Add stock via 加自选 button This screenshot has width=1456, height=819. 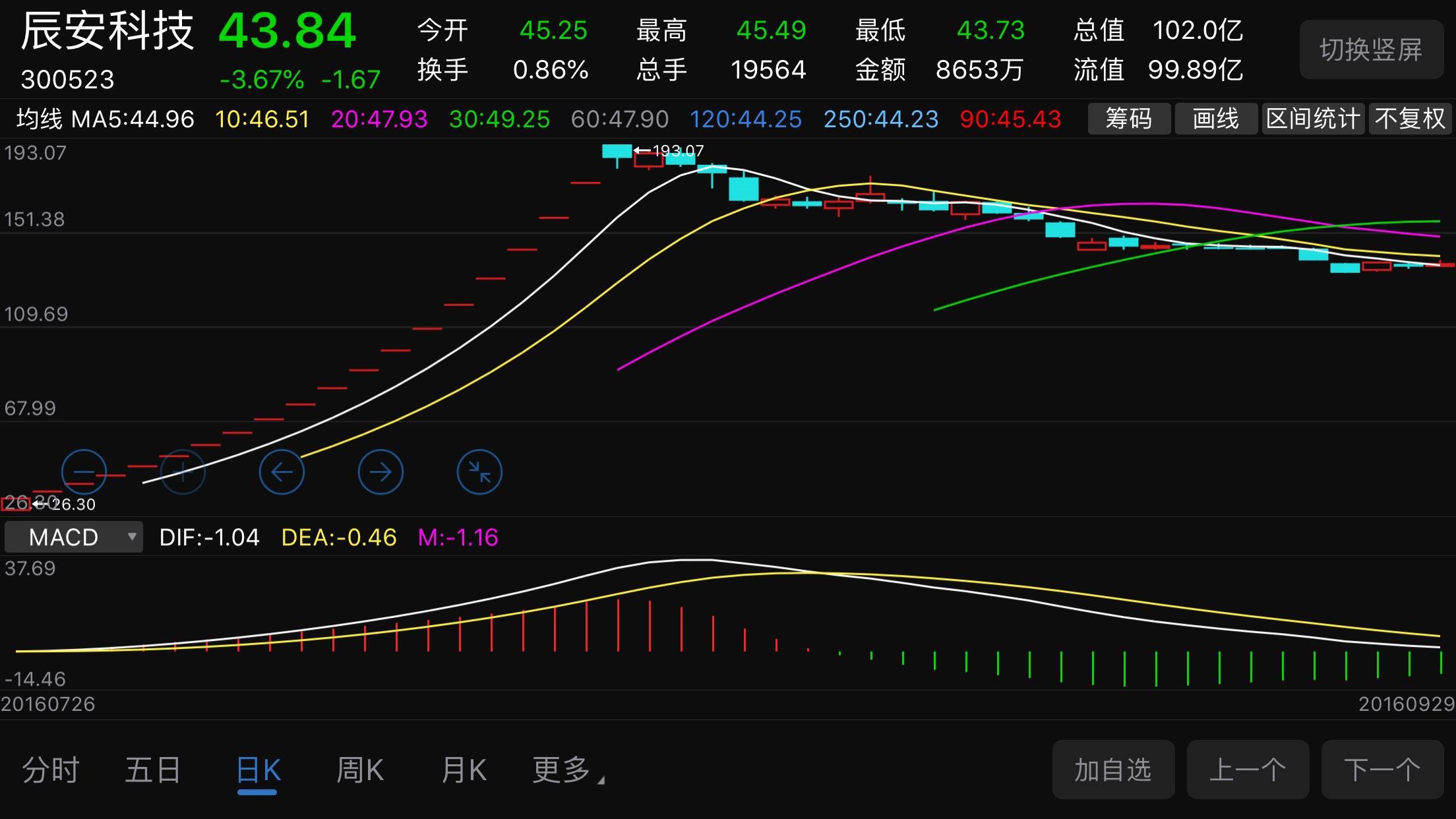coord(1113,770)
